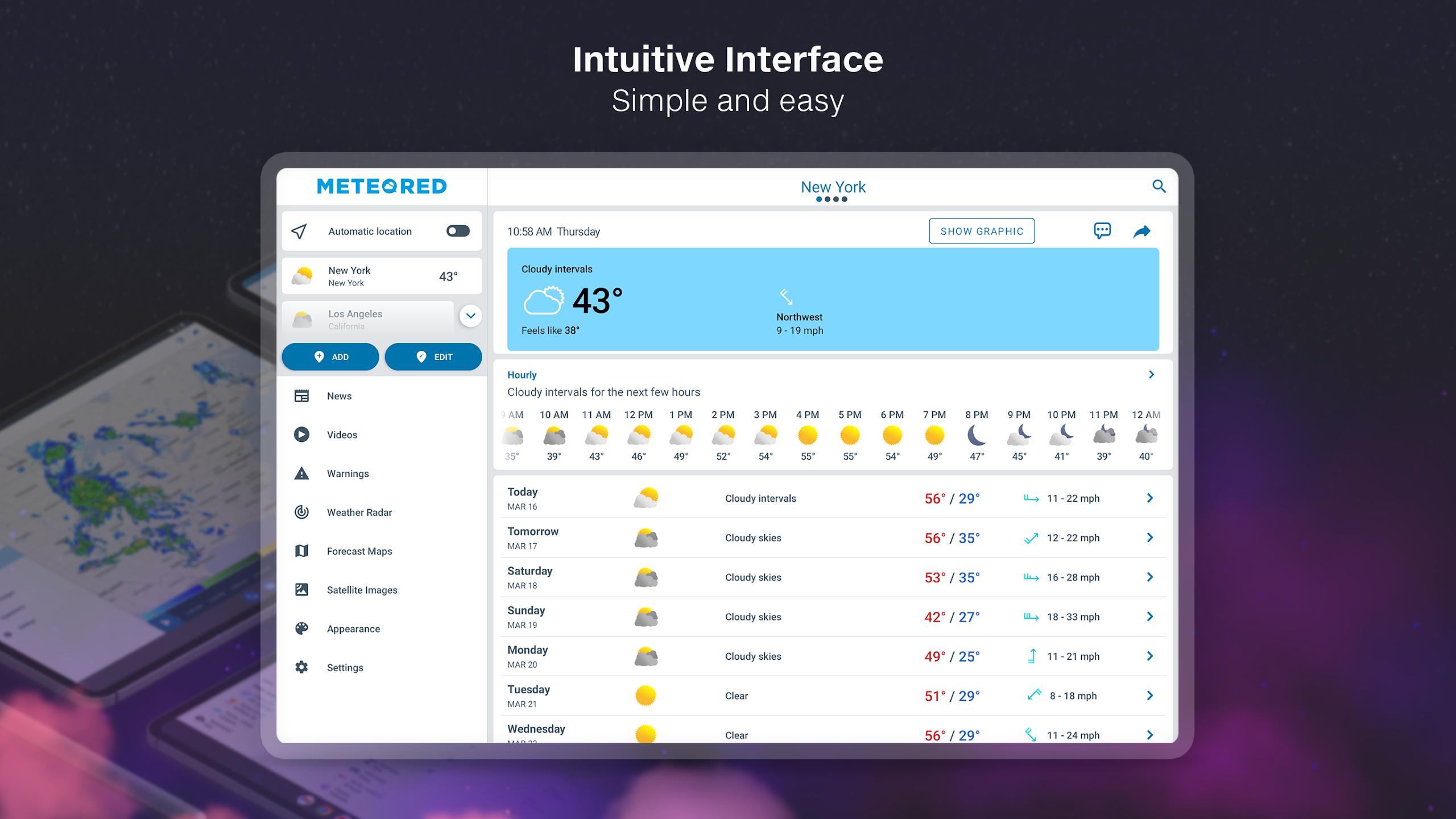Click the comment/message icon toolbar

pos(1102,230)
